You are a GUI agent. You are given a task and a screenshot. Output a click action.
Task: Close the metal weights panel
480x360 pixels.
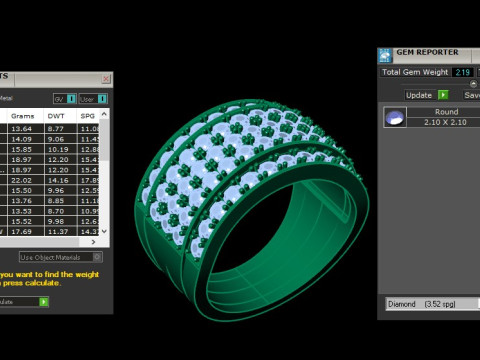[x=106, y=79]
